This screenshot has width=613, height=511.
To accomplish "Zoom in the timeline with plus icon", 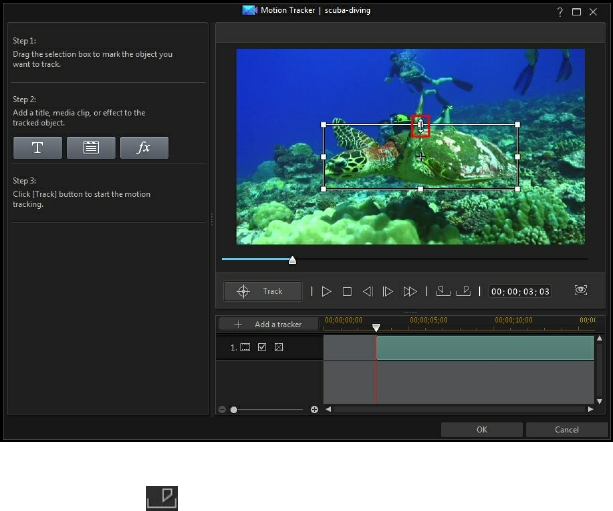I will [x=314, y=409].
